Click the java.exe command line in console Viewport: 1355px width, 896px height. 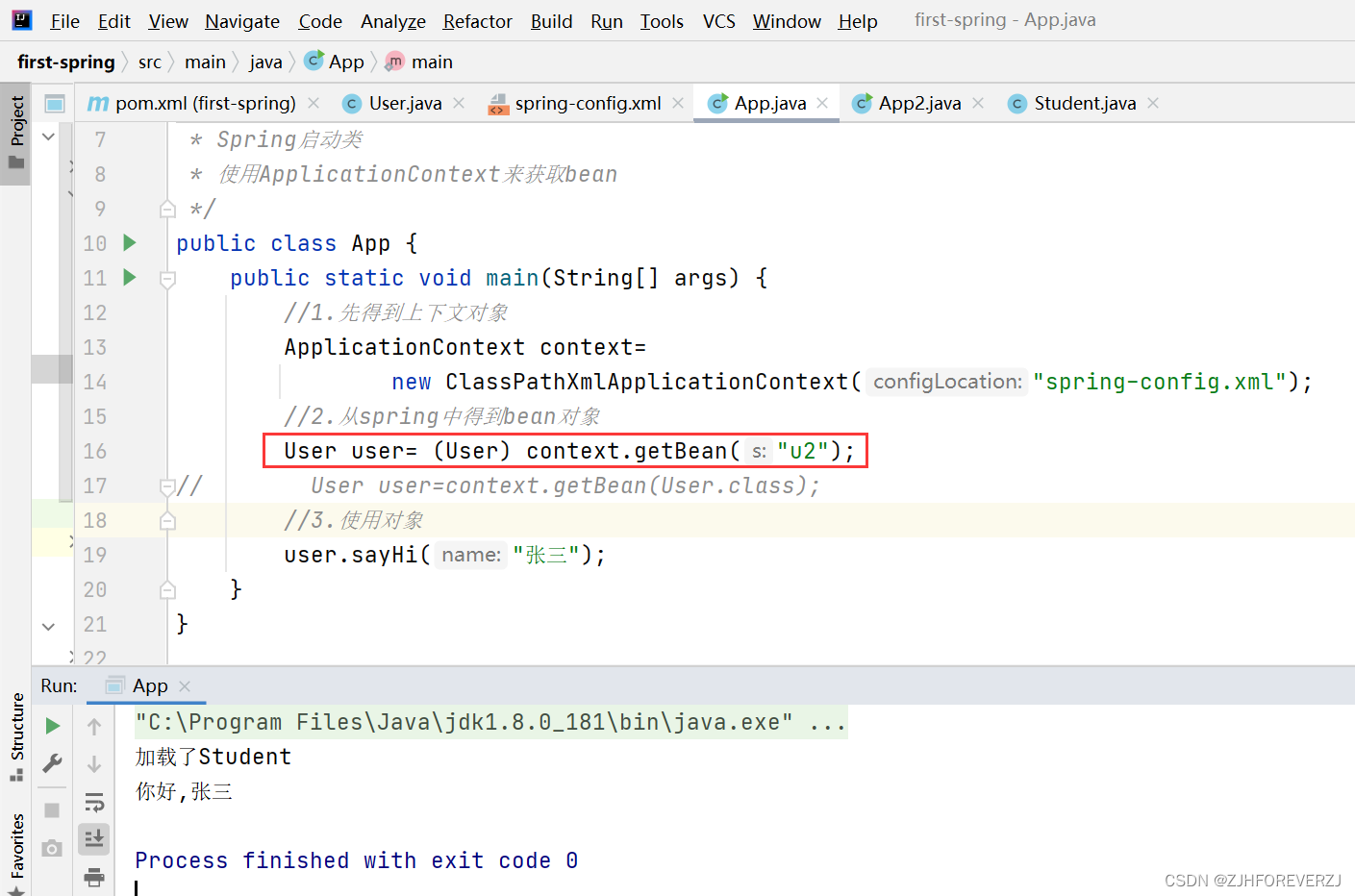pos(490,722)
